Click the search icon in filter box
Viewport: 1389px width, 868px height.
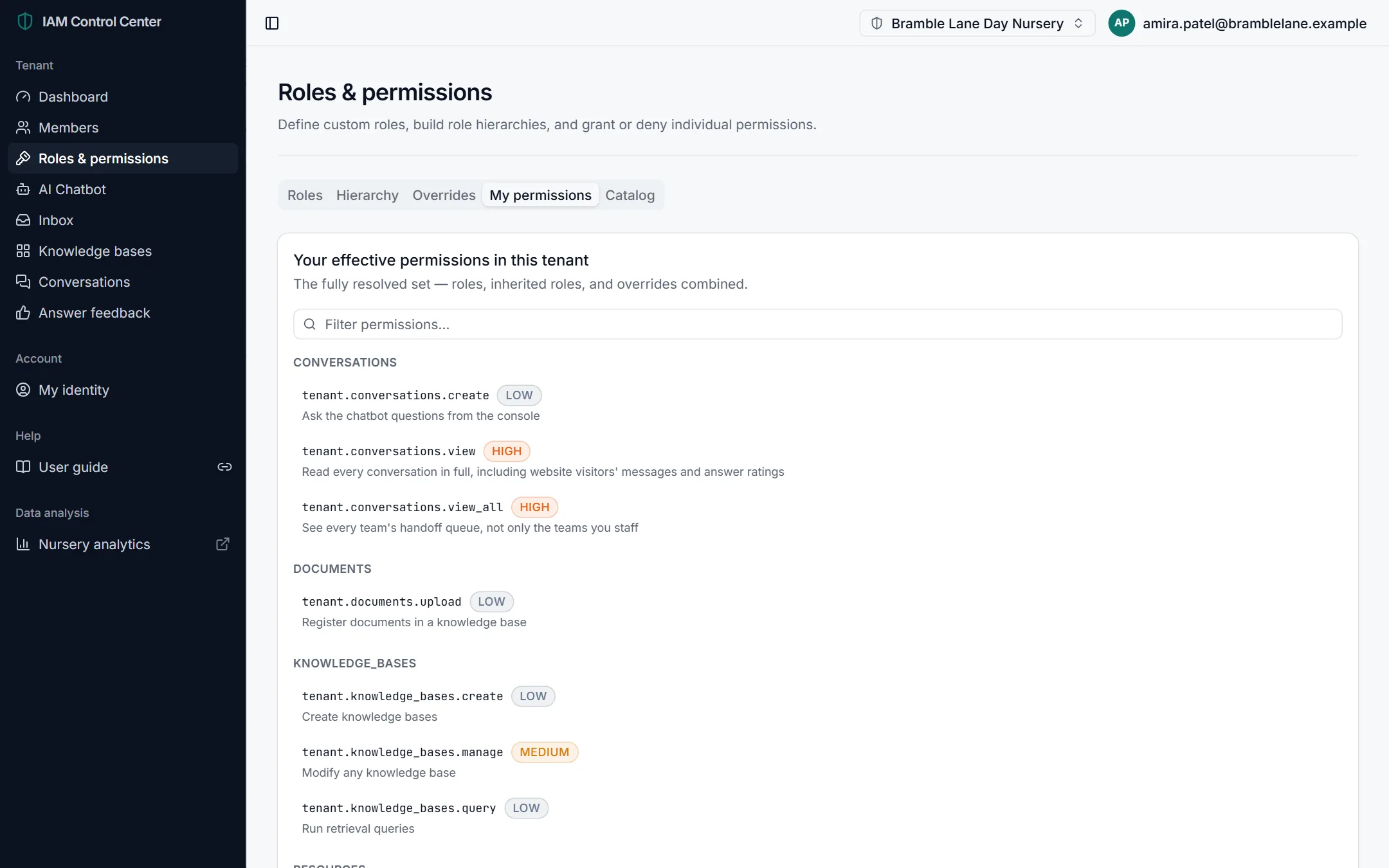309,324
